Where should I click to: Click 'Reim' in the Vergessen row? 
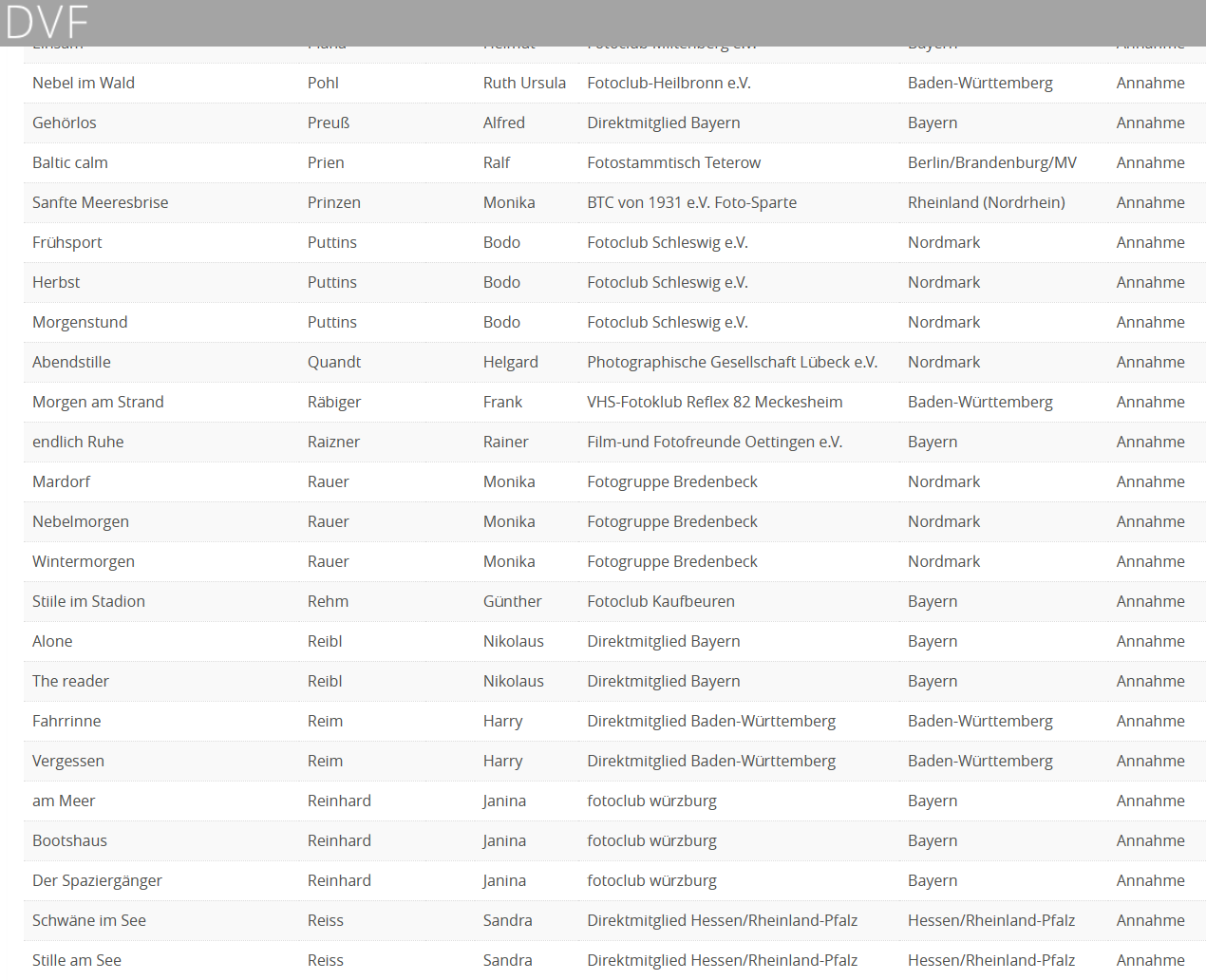[325, 761]
